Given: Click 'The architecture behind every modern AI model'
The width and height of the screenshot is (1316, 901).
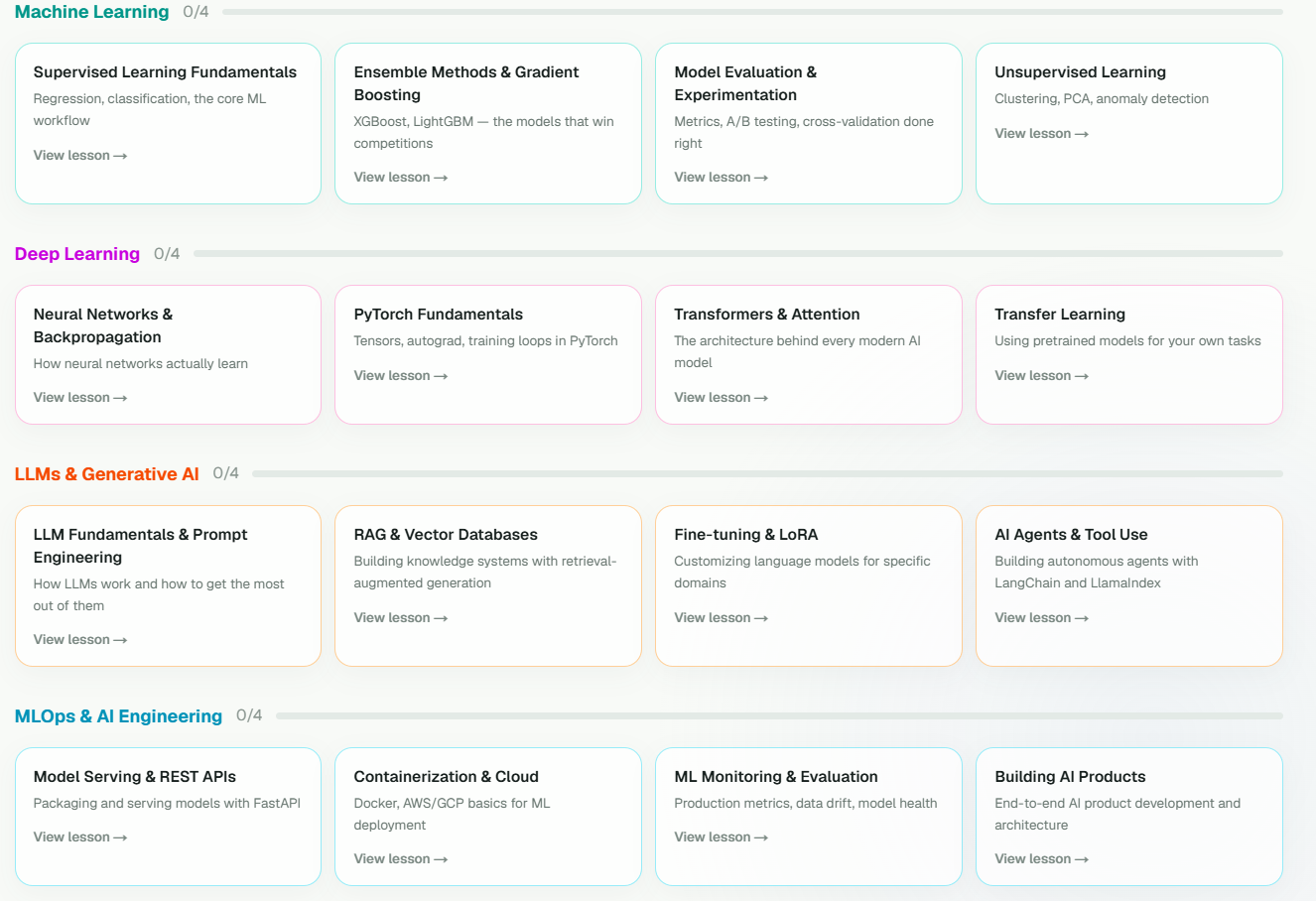Looking at the screenshot, I should click(798, 352).
